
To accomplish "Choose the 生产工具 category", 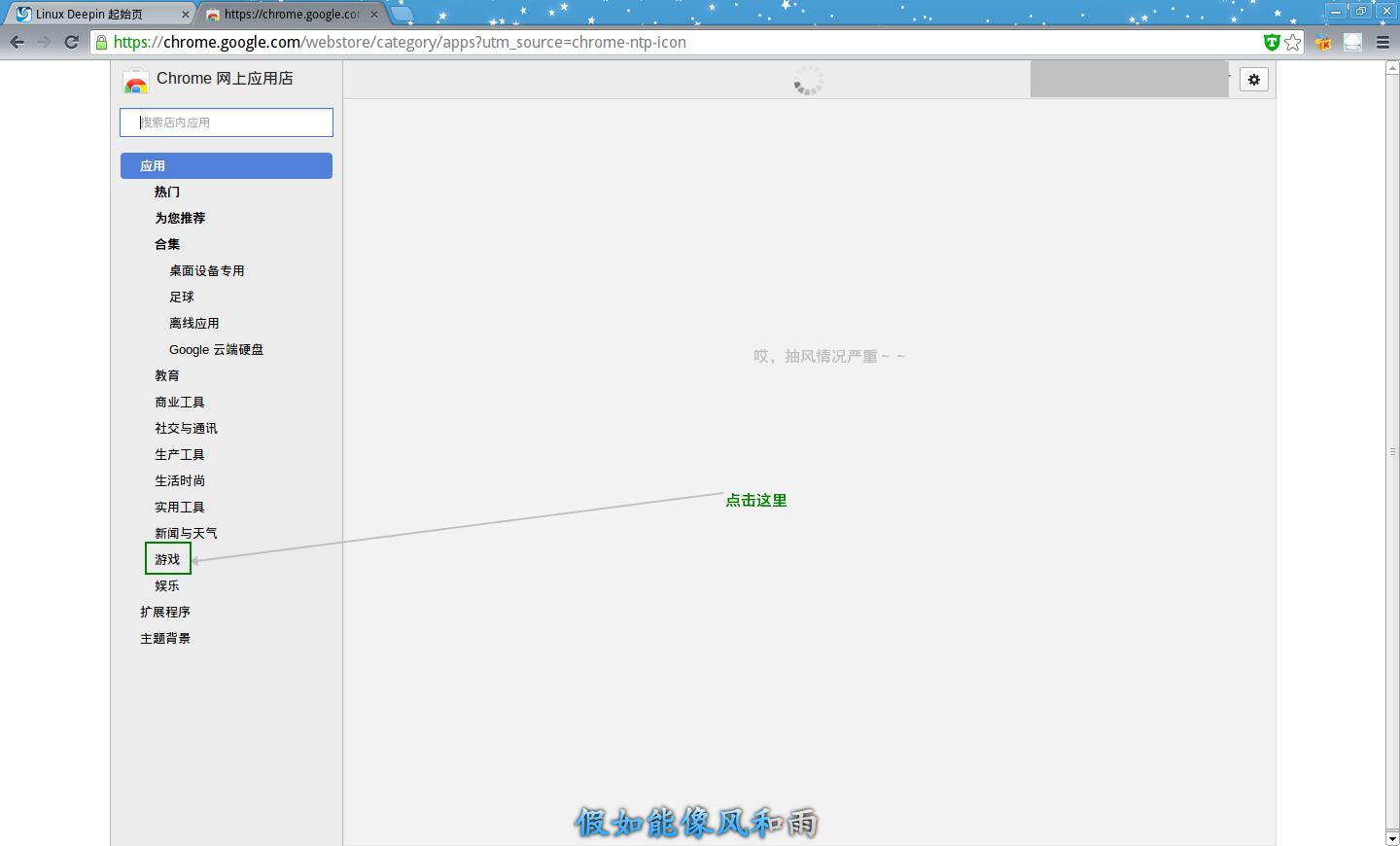I will point(180,455).
